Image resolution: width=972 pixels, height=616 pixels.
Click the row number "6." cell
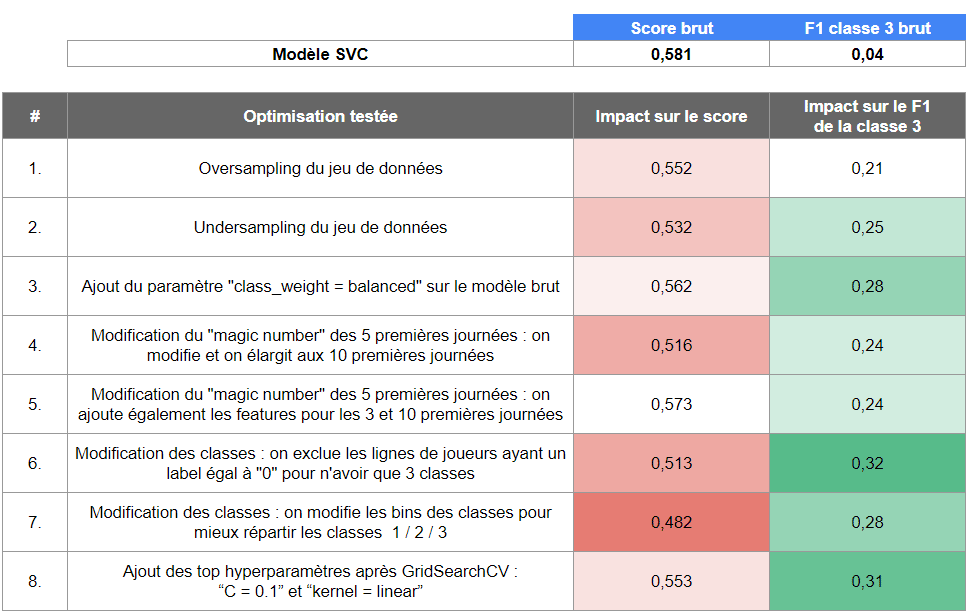coord(35,463)
